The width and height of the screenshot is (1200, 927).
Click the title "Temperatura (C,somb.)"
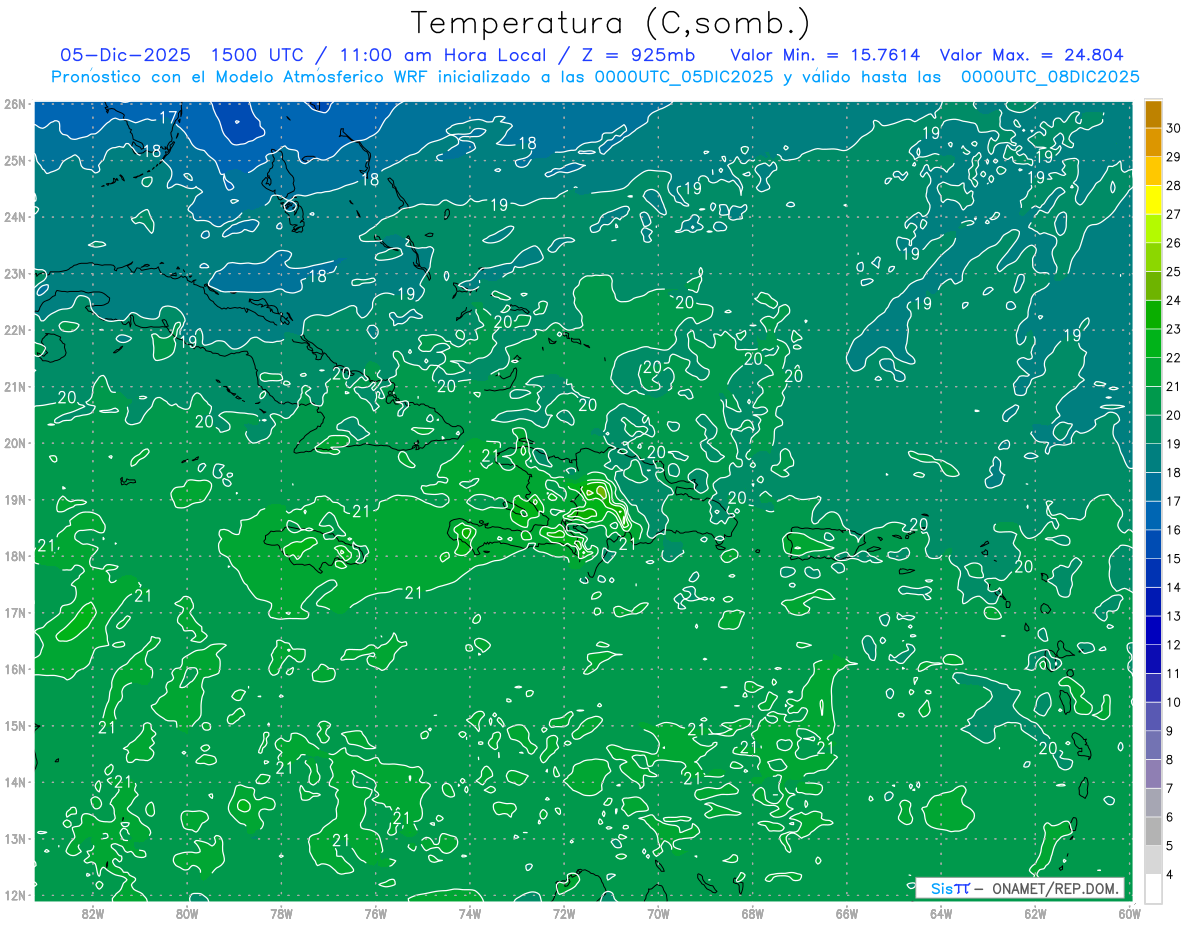pos(610,24)
